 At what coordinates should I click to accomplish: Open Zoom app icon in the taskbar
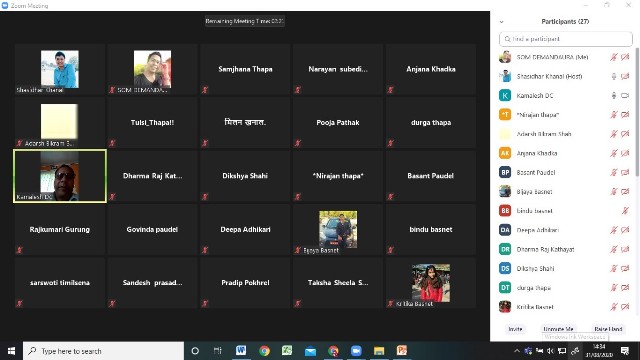[356, 351]
